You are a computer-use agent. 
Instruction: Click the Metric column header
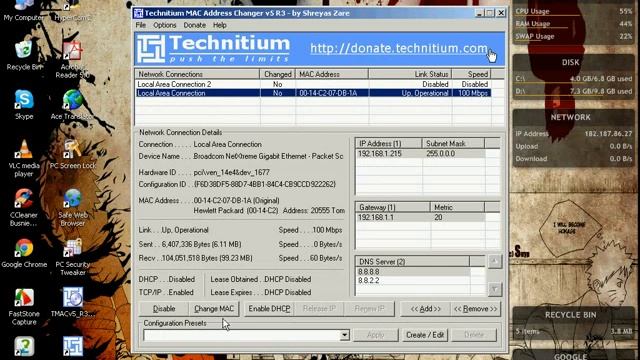click(457, 207)
